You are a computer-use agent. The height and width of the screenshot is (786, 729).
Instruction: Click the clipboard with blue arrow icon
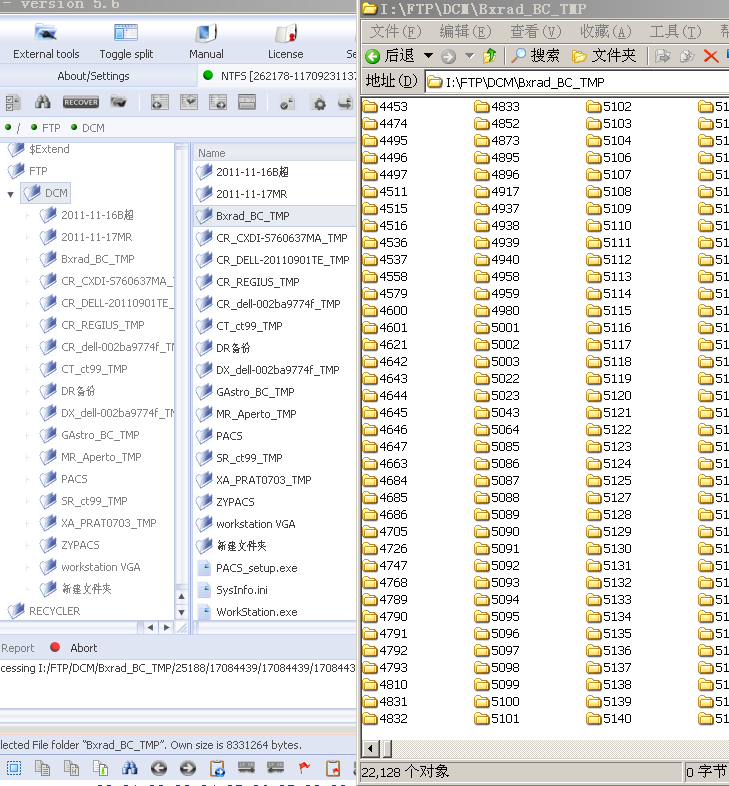pos(218,768)
